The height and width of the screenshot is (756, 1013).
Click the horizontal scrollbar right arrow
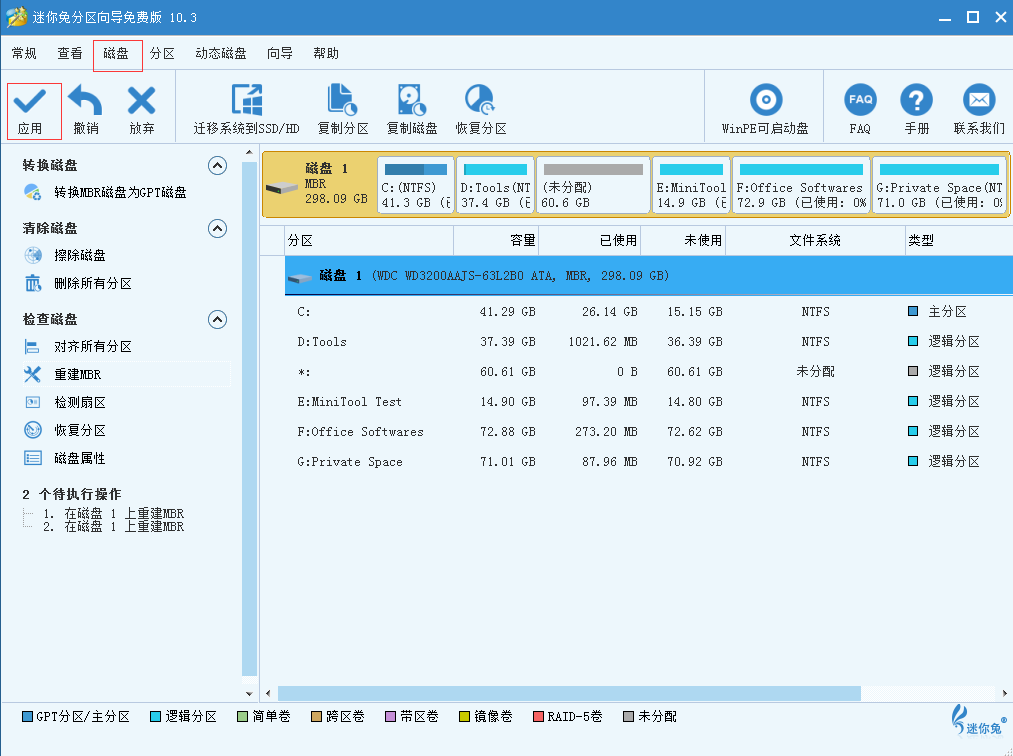1005,693
